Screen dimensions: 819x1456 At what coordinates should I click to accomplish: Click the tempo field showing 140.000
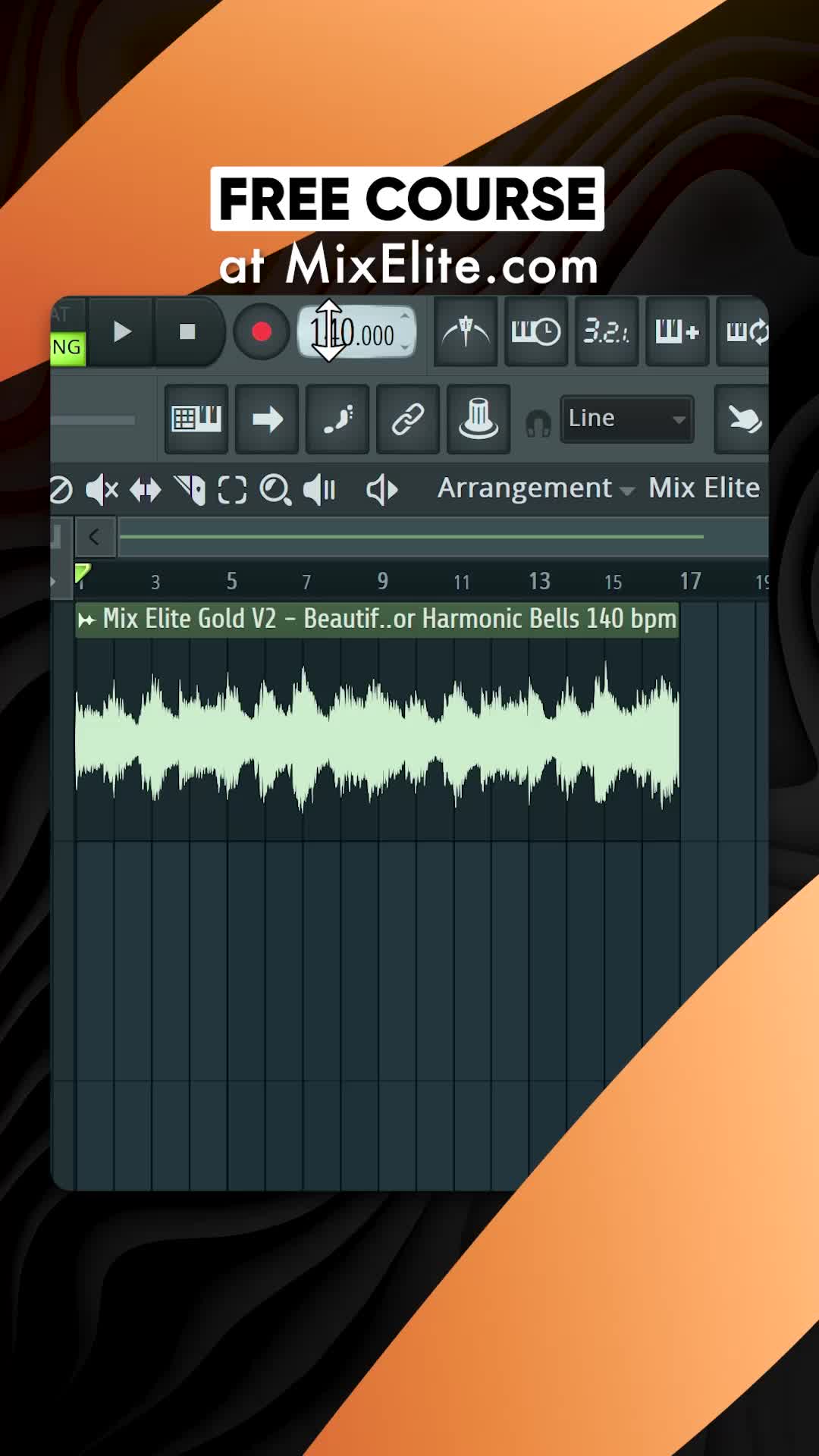356,332
